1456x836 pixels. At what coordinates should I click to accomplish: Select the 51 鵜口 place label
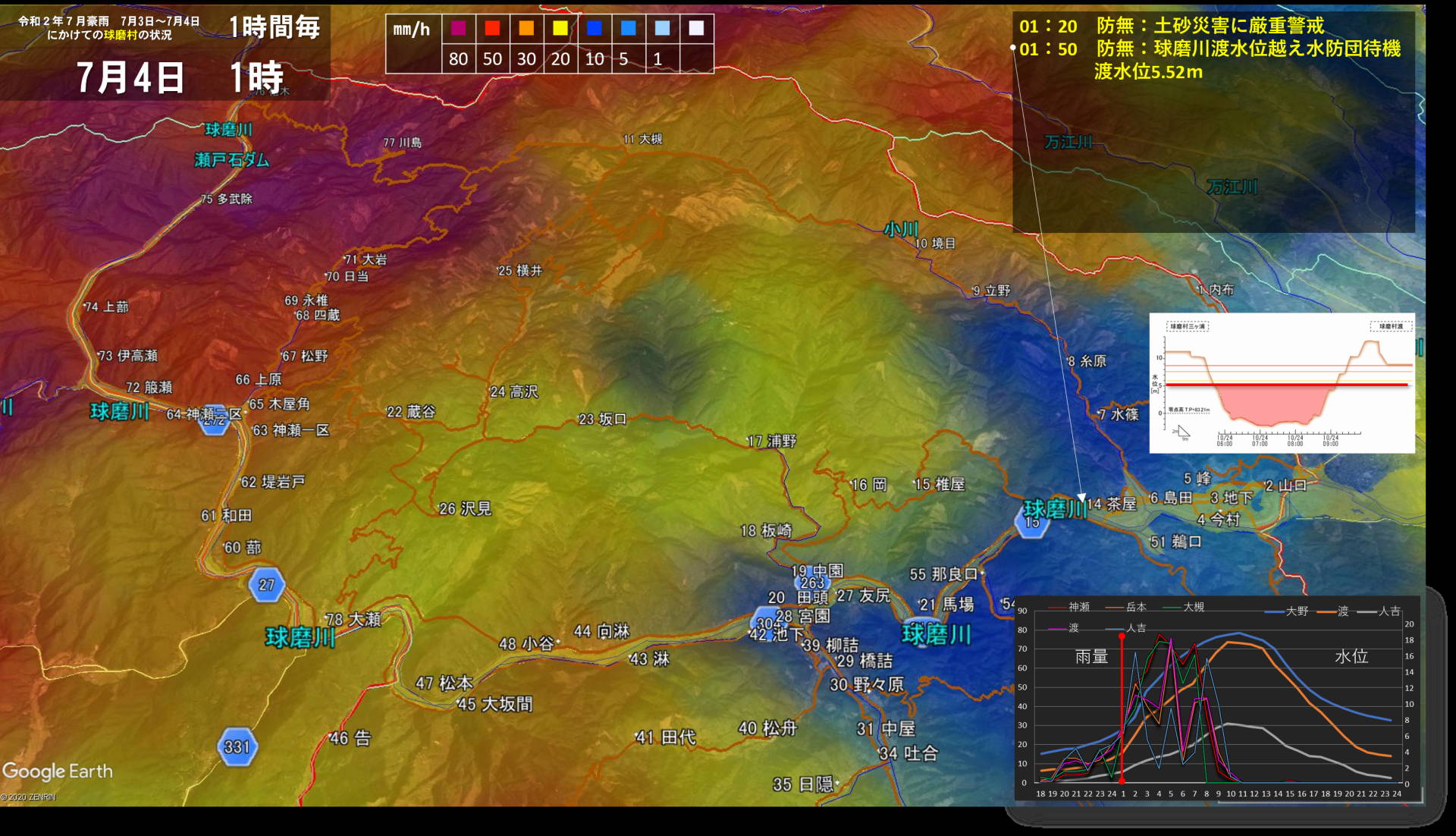click(1176, 542)
